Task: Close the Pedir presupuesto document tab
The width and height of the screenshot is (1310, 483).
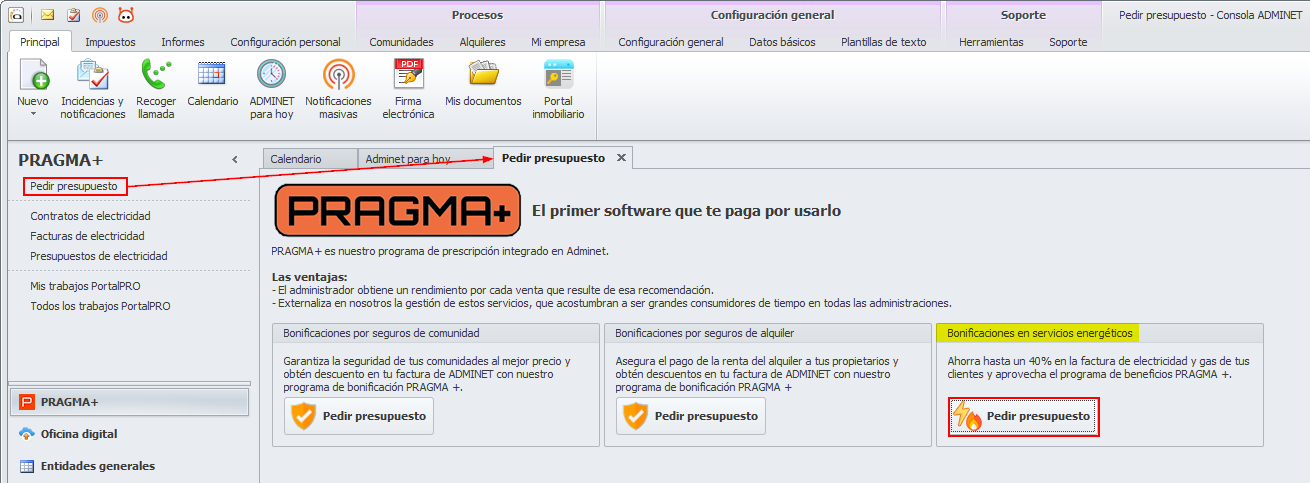Action: click(621, 158)
